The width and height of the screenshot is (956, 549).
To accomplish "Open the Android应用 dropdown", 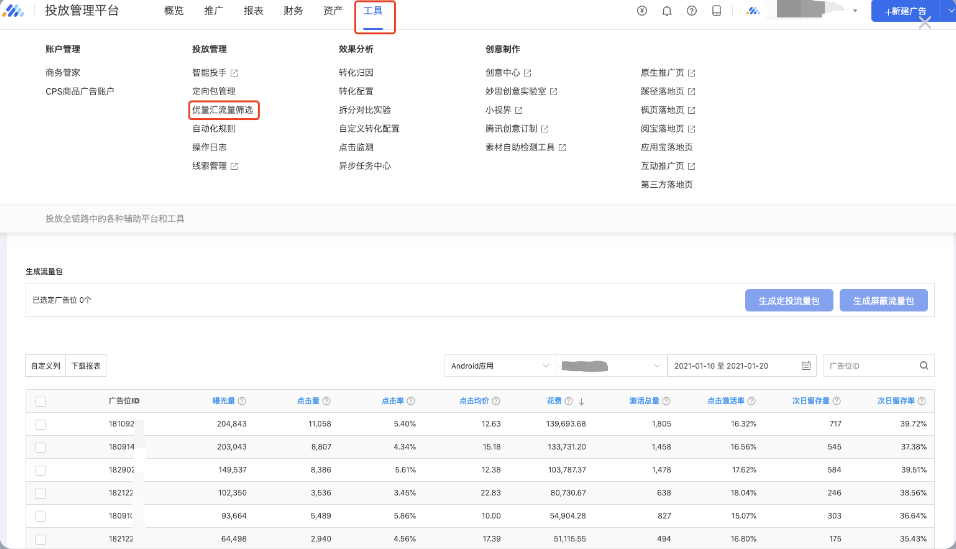I will pos(499,366).
